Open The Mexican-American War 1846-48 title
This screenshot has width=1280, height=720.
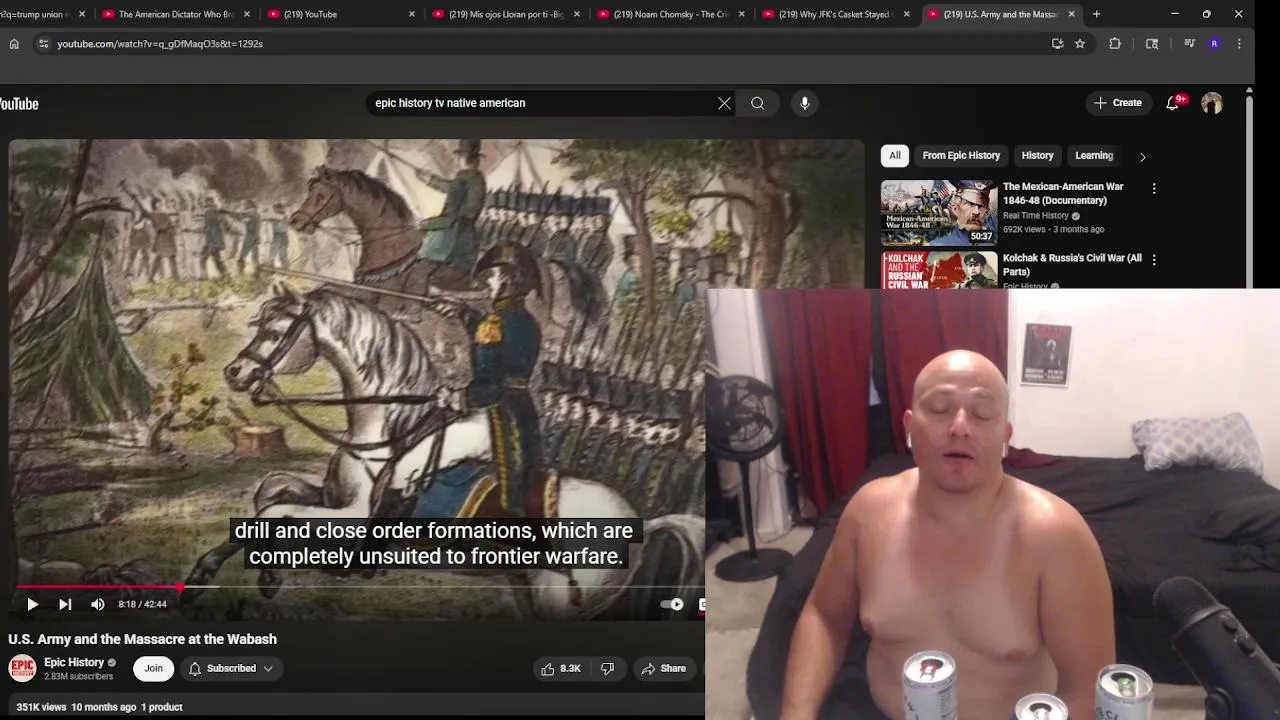1063,193
